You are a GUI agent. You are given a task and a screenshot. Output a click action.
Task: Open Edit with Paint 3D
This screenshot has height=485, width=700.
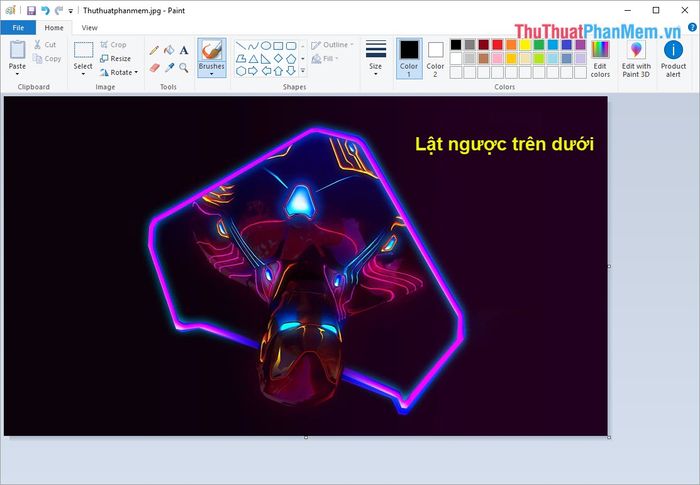(636, 57)
